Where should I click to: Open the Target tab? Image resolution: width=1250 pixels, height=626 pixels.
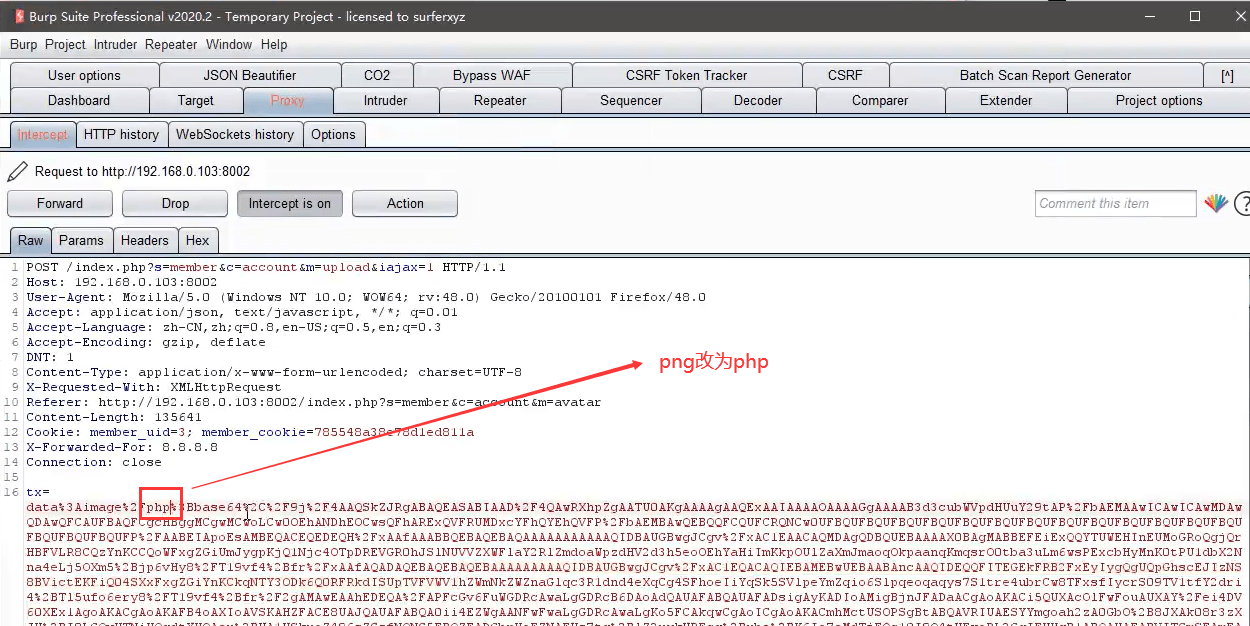click(196, 100)
